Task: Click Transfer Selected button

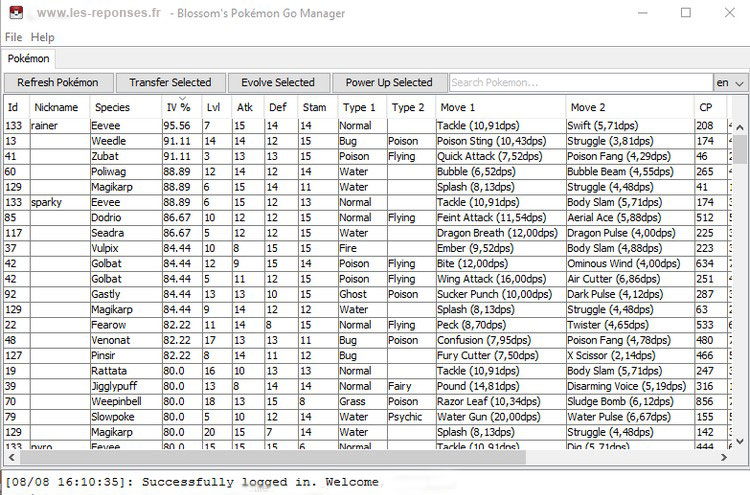Action: pyautogui.click(x=170, y=83)
